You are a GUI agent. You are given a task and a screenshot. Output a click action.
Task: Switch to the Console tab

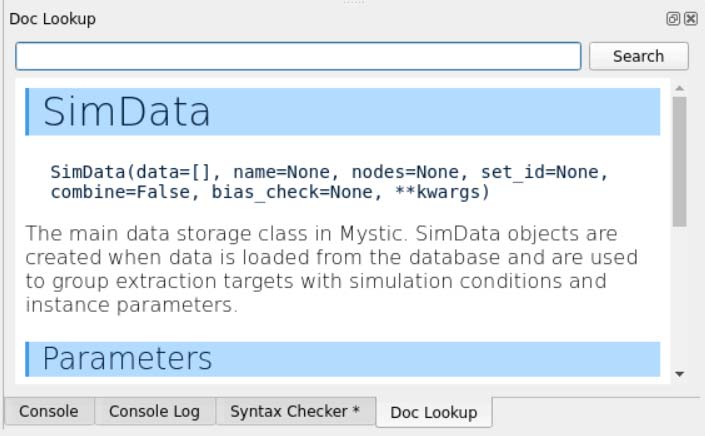(x=49, y=411)
